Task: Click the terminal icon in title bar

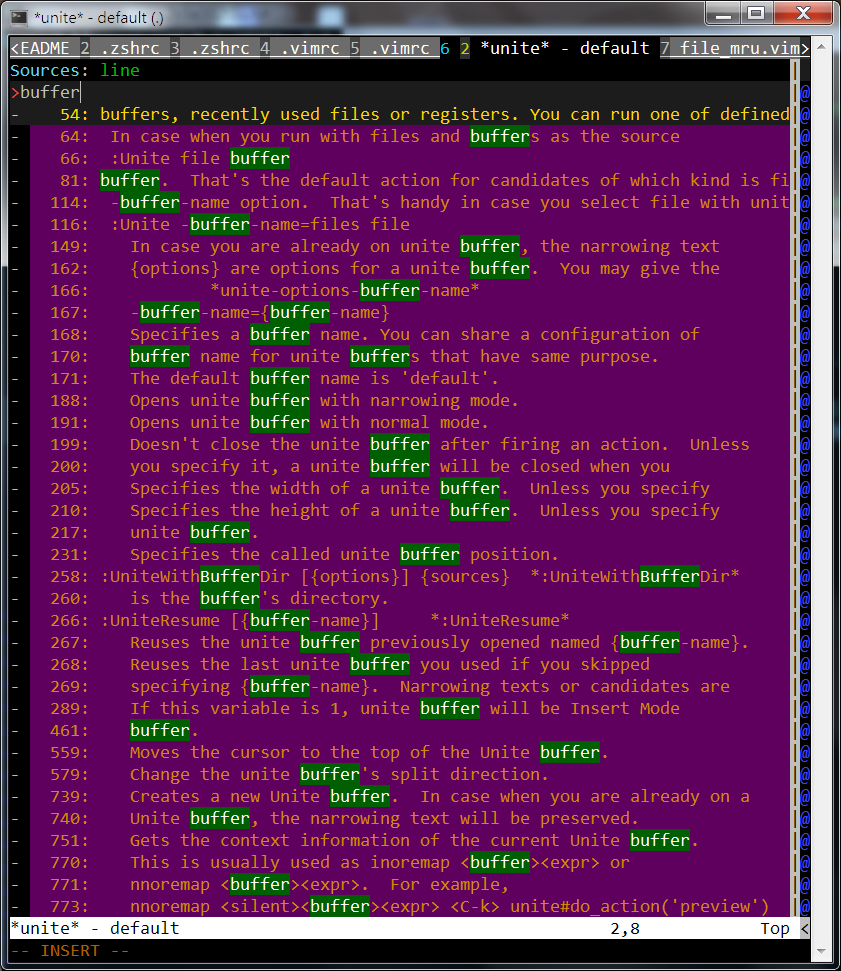Action: pyautogui.click(x=19, y=17)
